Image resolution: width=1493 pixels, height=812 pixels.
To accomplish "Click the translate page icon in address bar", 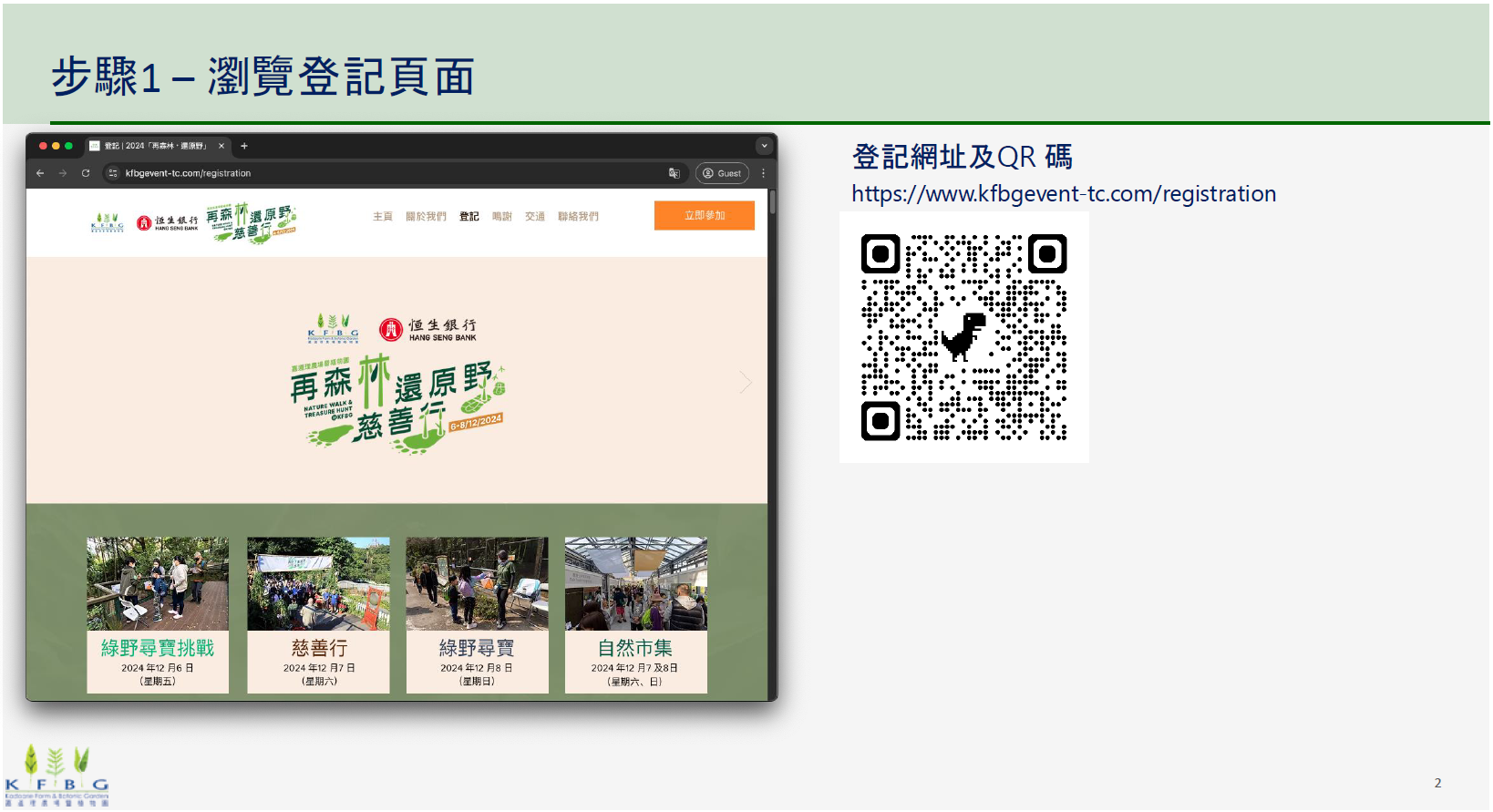I will point(674,173).
